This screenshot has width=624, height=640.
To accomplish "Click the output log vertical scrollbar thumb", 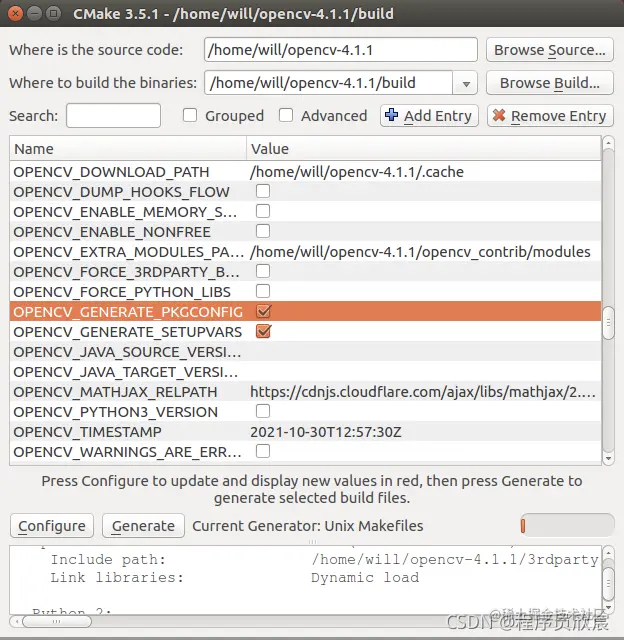I will (608, 583).
